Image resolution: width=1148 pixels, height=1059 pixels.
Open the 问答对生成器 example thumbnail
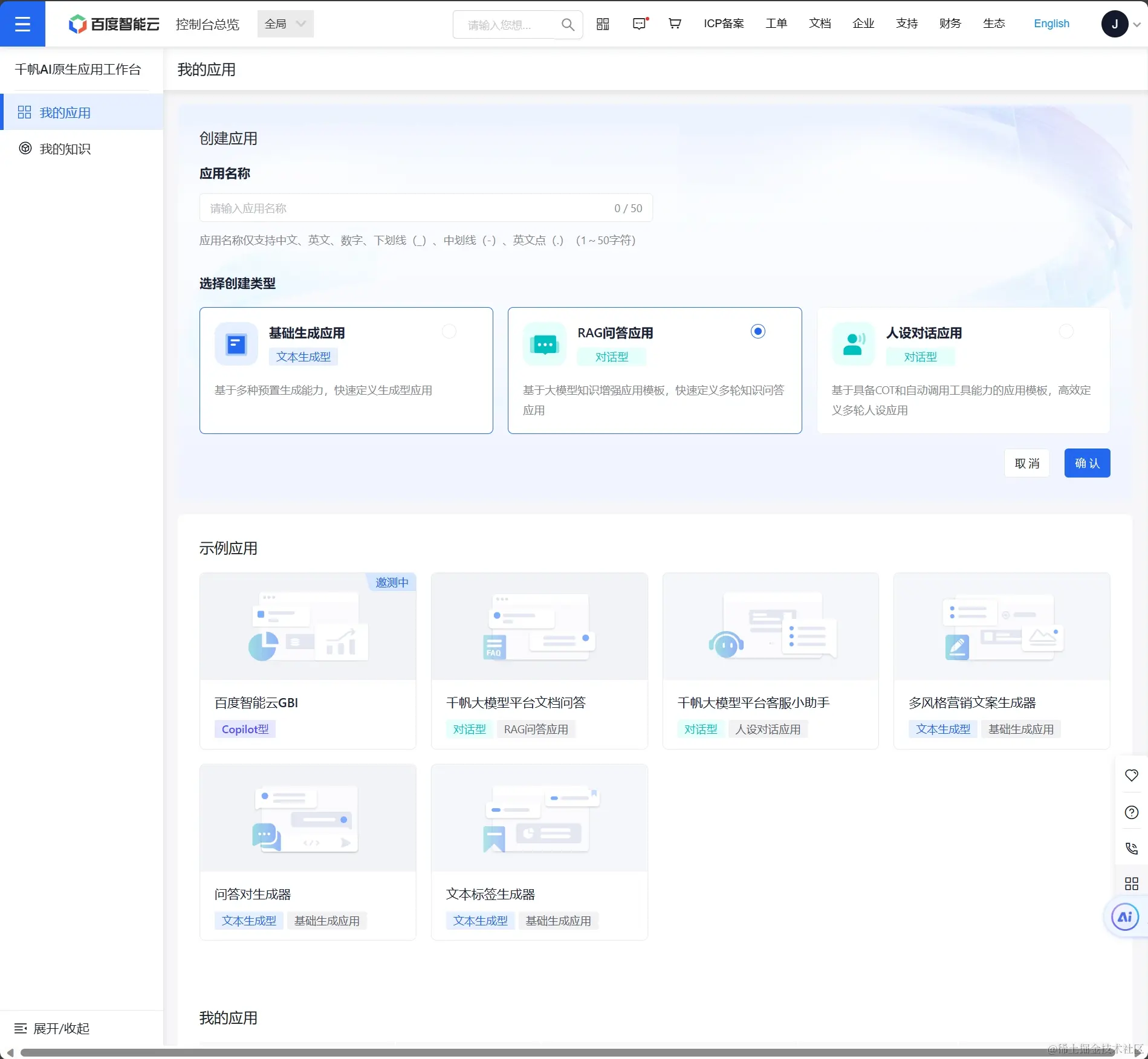pyautogui.click(x=308, y=818)
